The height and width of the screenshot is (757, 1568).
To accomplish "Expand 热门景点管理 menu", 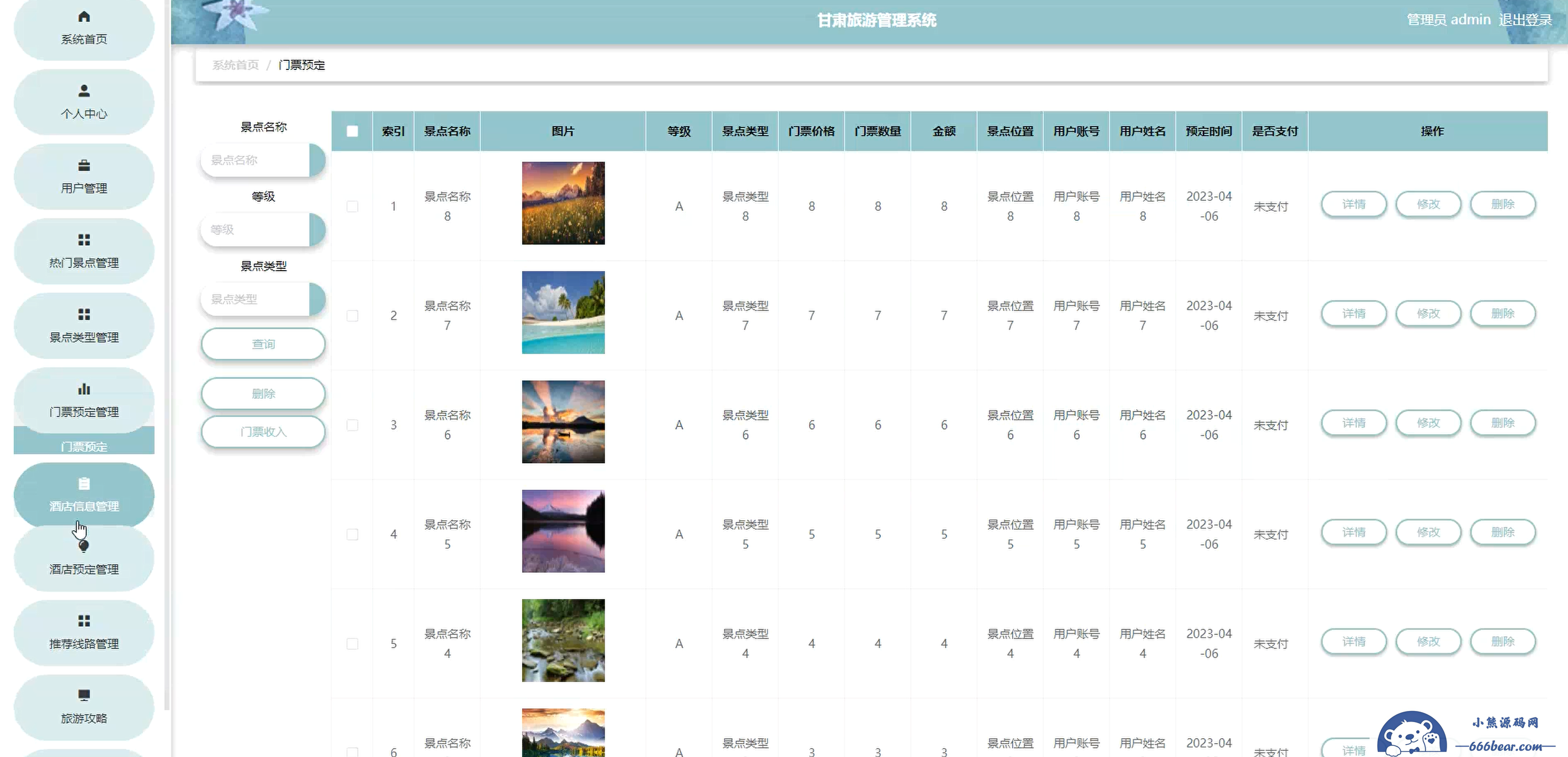I will tap(84, 251).
